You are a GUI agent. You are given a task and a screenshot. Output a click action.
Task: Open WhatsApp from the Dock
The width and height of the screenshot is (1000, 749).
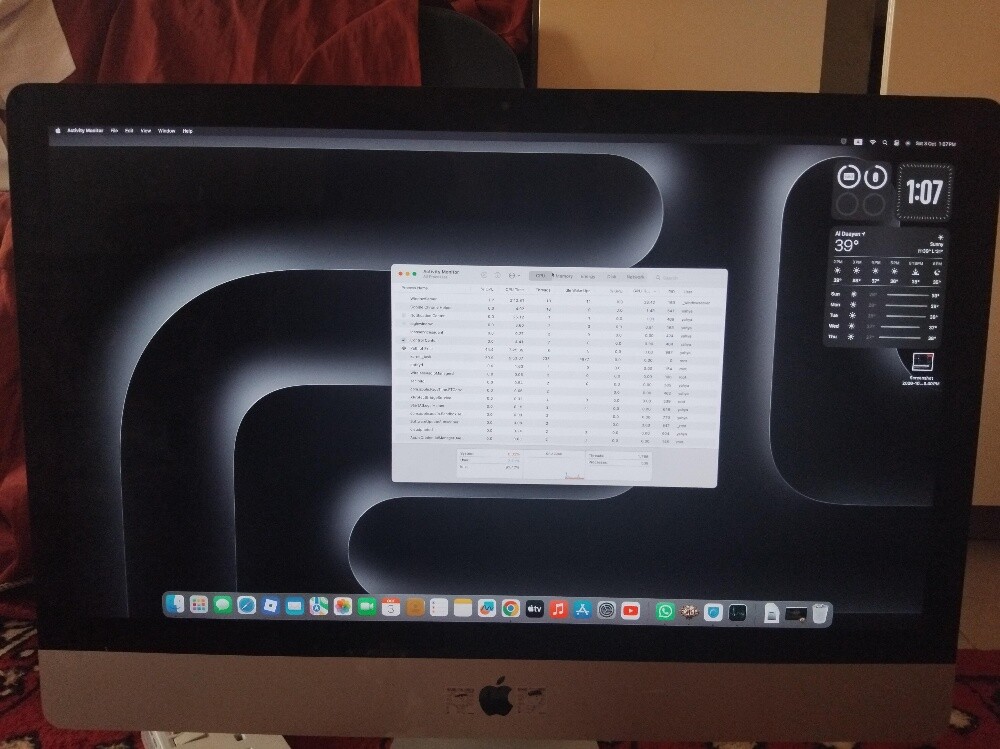point(665,612)
